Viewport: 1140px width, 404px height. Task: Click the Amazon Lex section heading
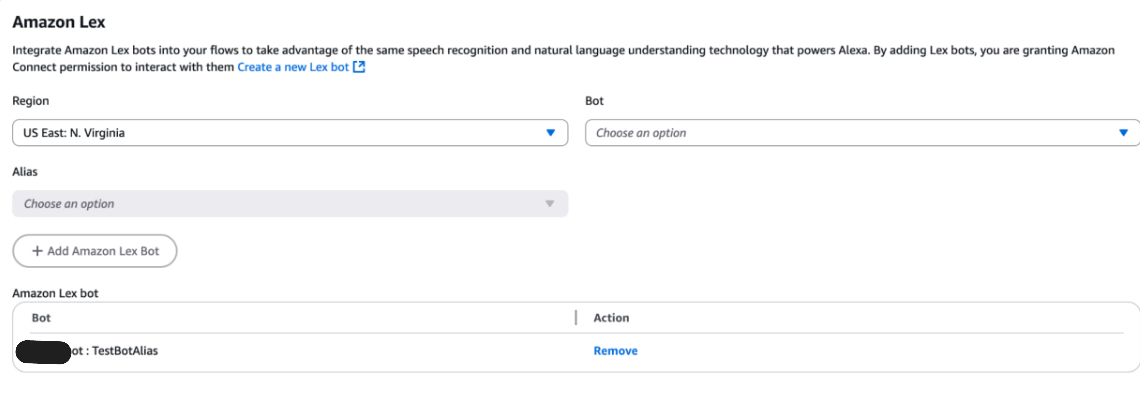click(59, 22)
